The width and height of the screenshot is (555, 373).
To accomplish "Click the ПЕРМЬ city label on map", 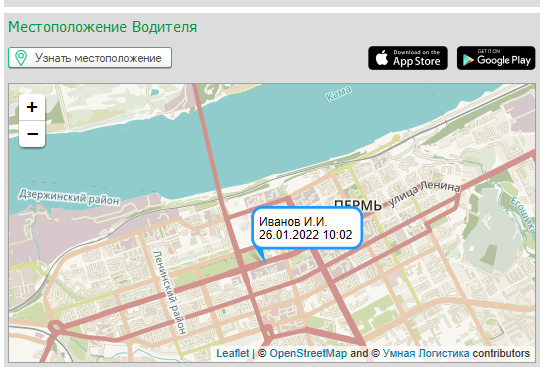I will click(358, 205).
